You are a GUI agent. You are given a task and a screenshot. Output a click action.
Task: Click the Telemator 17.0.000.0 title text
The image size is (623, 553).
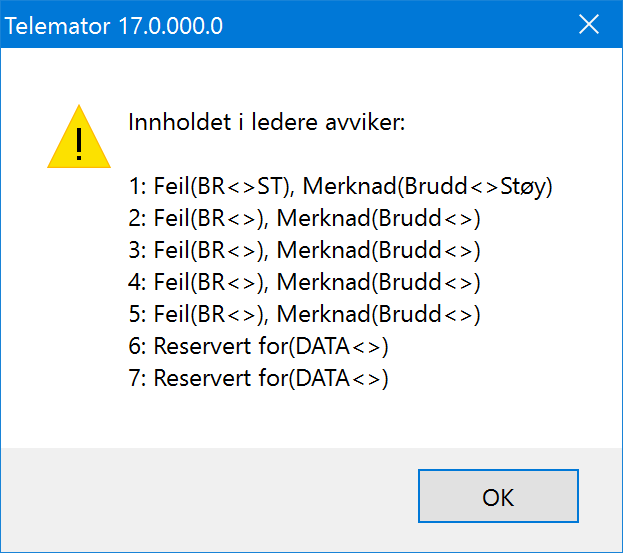click(x=114, y=26)
